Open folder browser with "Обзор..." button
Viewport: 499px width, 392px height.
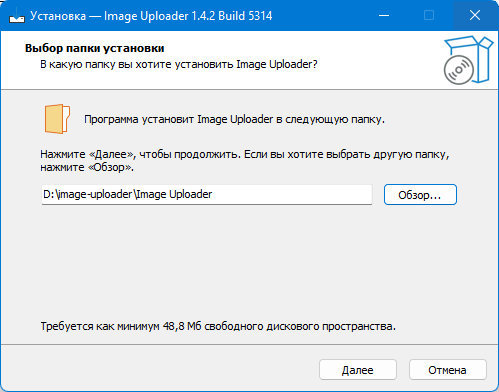pyautogui.click(x=420, y=195)
